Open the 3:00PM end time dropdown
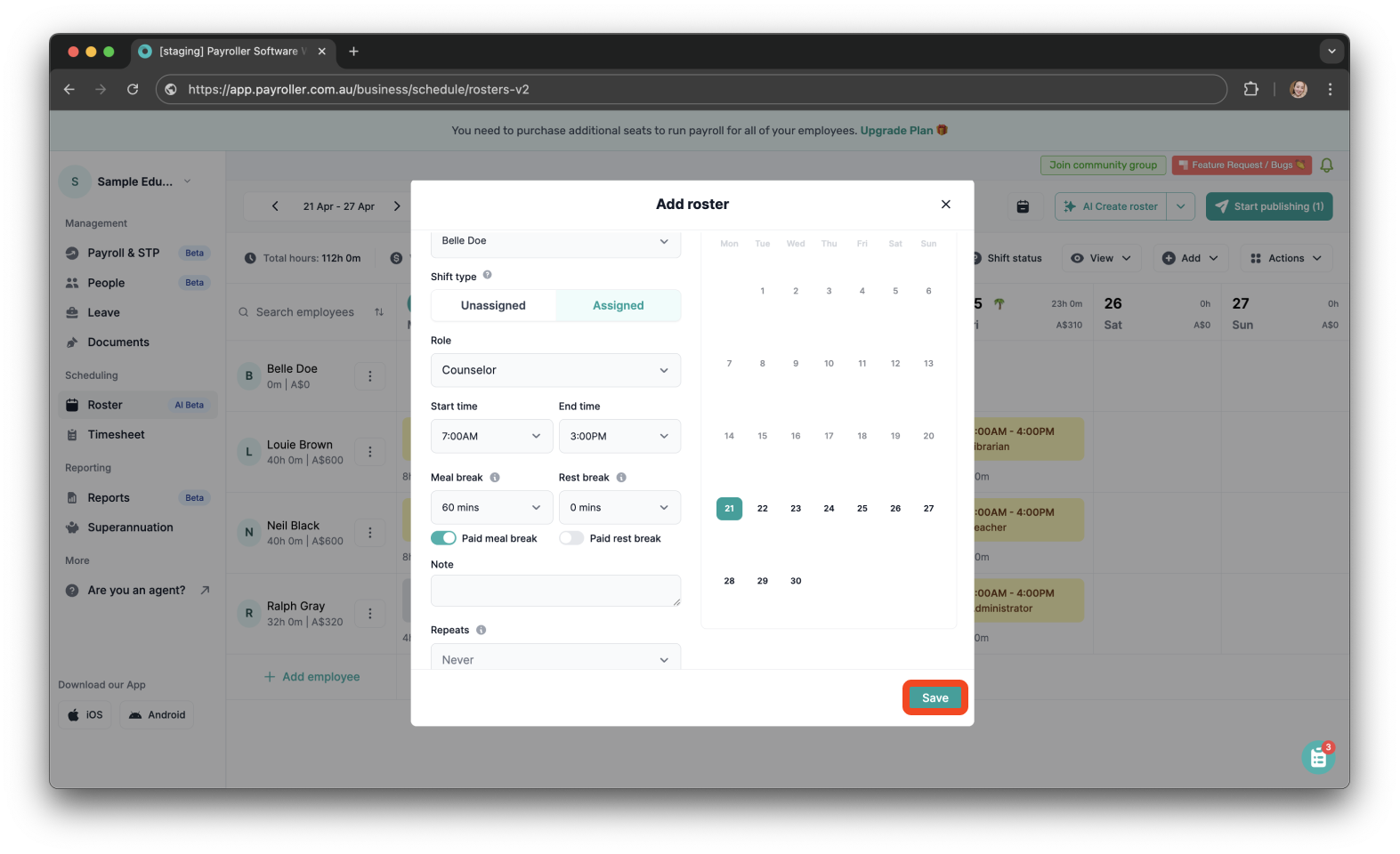The image size is (1400, 854). tap(619, 436)
